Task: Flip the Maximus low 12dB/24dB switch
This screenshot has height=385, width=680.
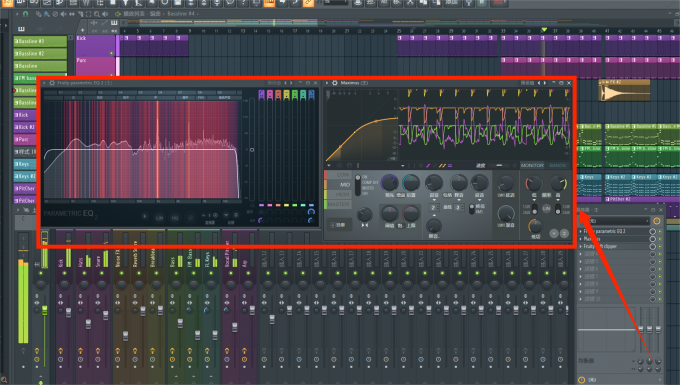Action: pos(535,209)
